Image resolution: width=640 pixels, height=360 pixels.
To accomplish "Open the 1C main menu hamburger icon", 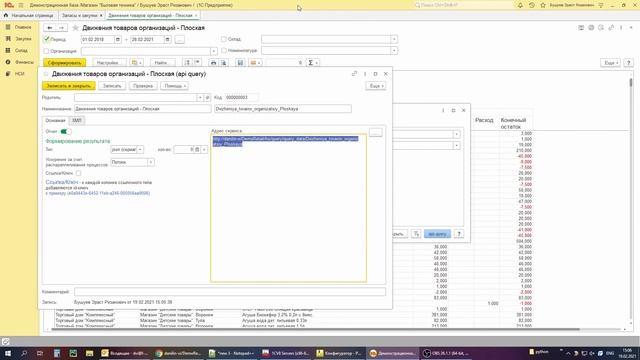I will pos(21,5).
